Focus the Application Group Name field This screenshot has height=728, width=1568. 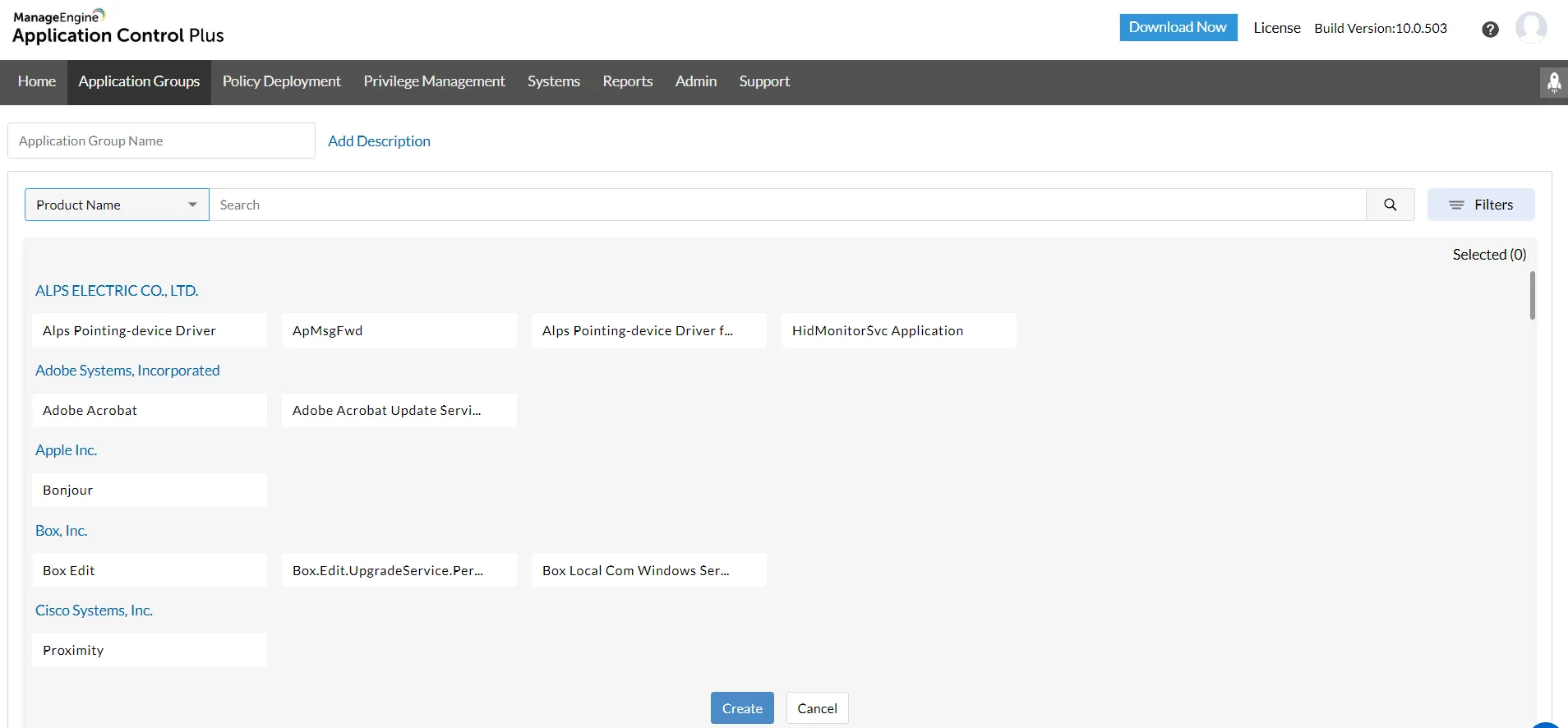coord(161,141)
